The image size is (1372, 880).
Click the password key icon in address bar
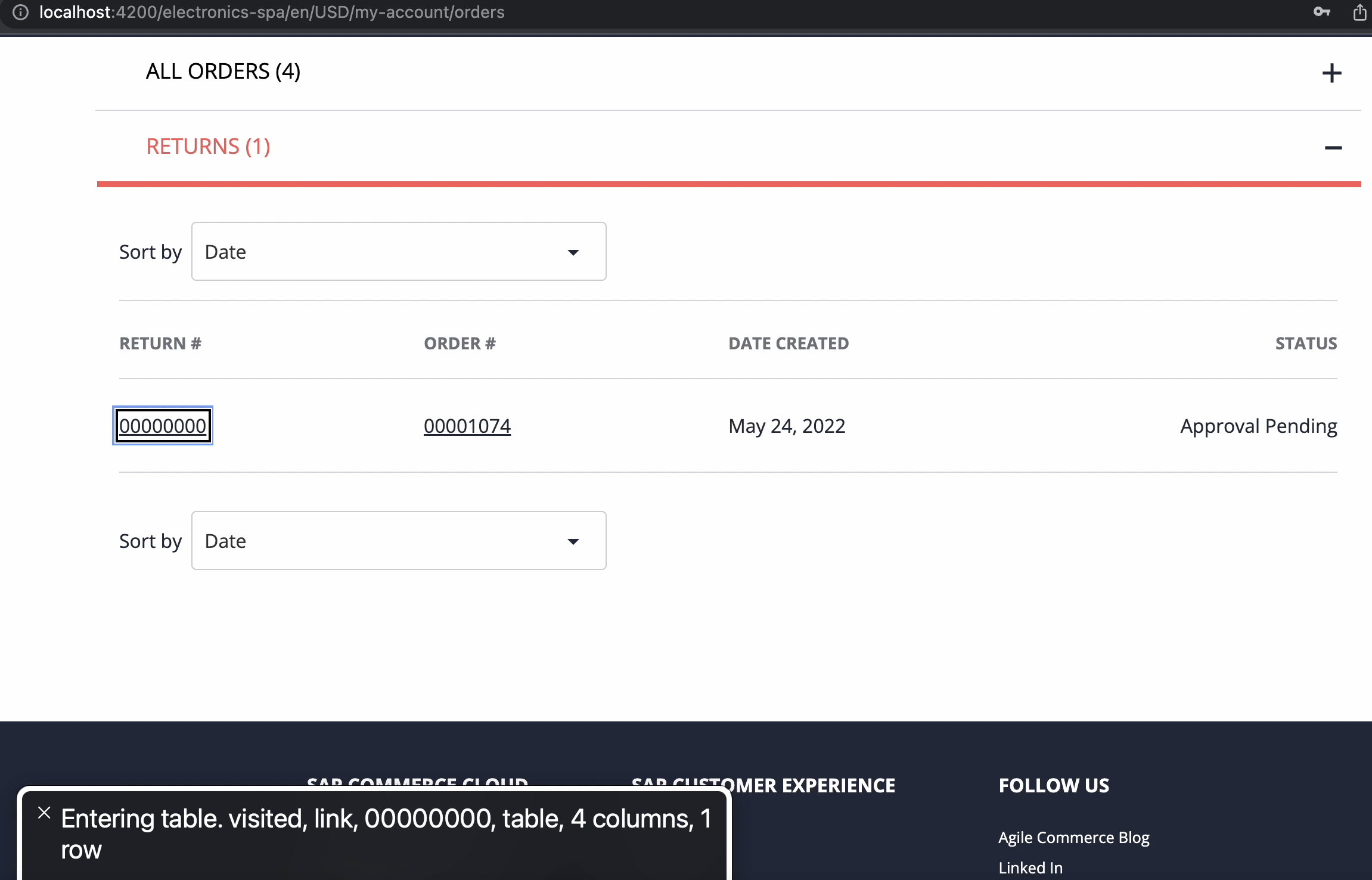[x=1322, y=12]
